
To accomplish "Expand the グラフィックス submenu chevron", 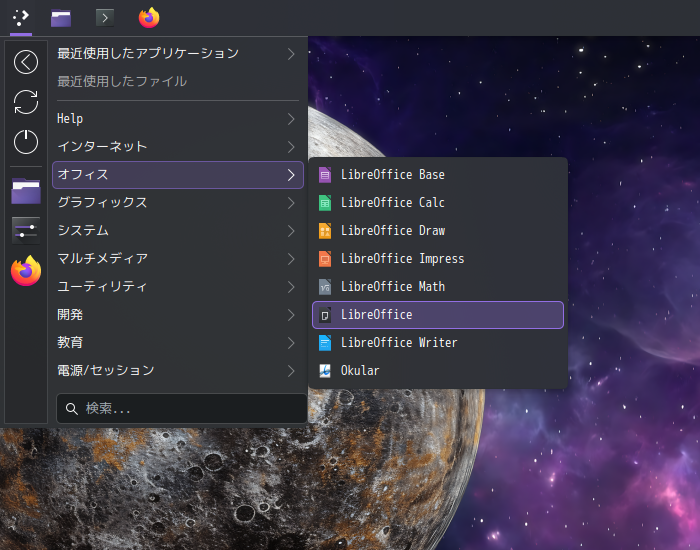I will pos(291,203).
